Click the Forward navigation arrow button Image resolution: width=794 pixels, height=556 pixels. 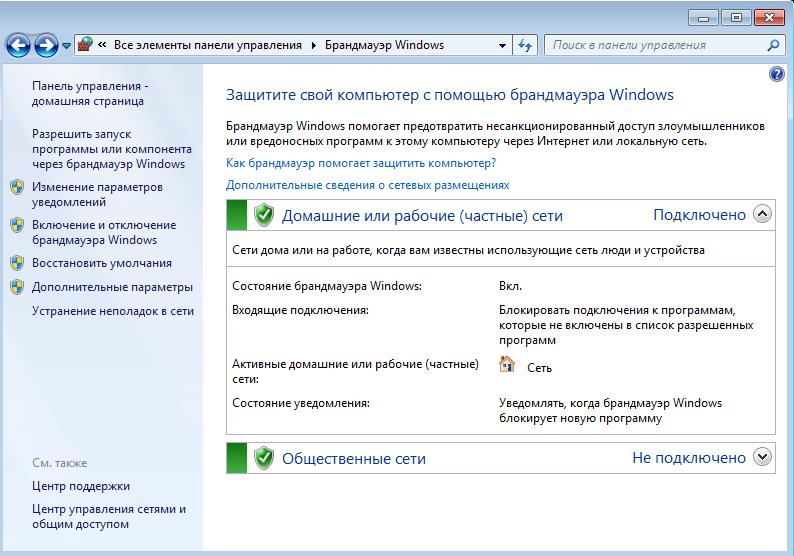(46, 45)
